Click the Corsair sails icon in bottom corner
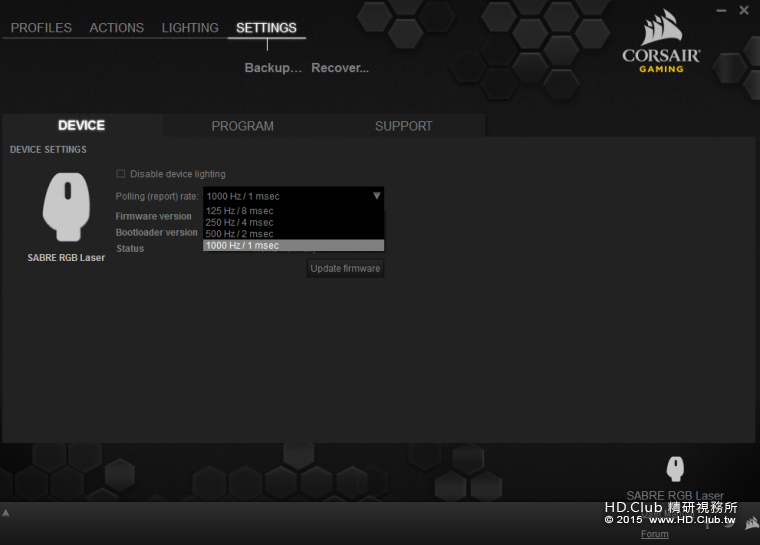The height and width of the screenshot is (545, 760). pyautogui.click(x=752, y=523)
